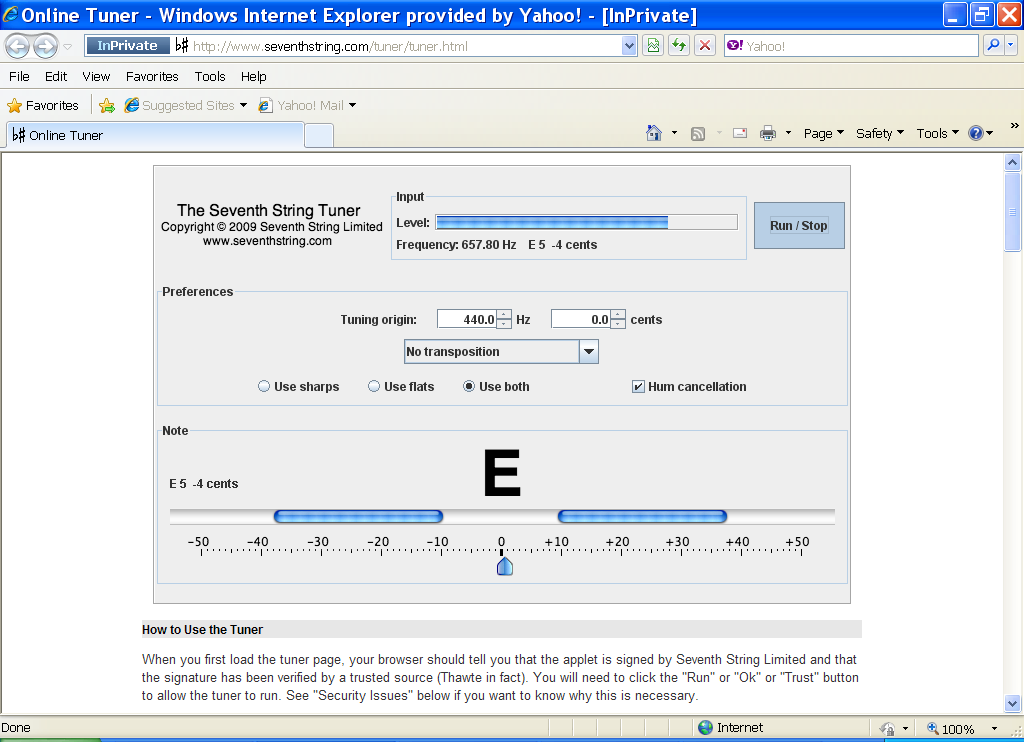This screenshot has width=1024, height=742.
Task: Click the vertical scrollbar thumb
Action: click(1012, 212)
